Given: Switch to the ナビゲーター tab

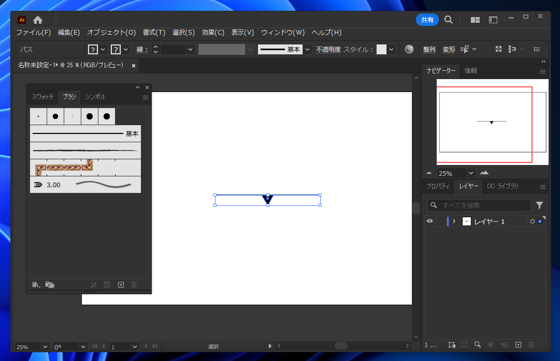Looking at the screenshot, I should 441,71.
